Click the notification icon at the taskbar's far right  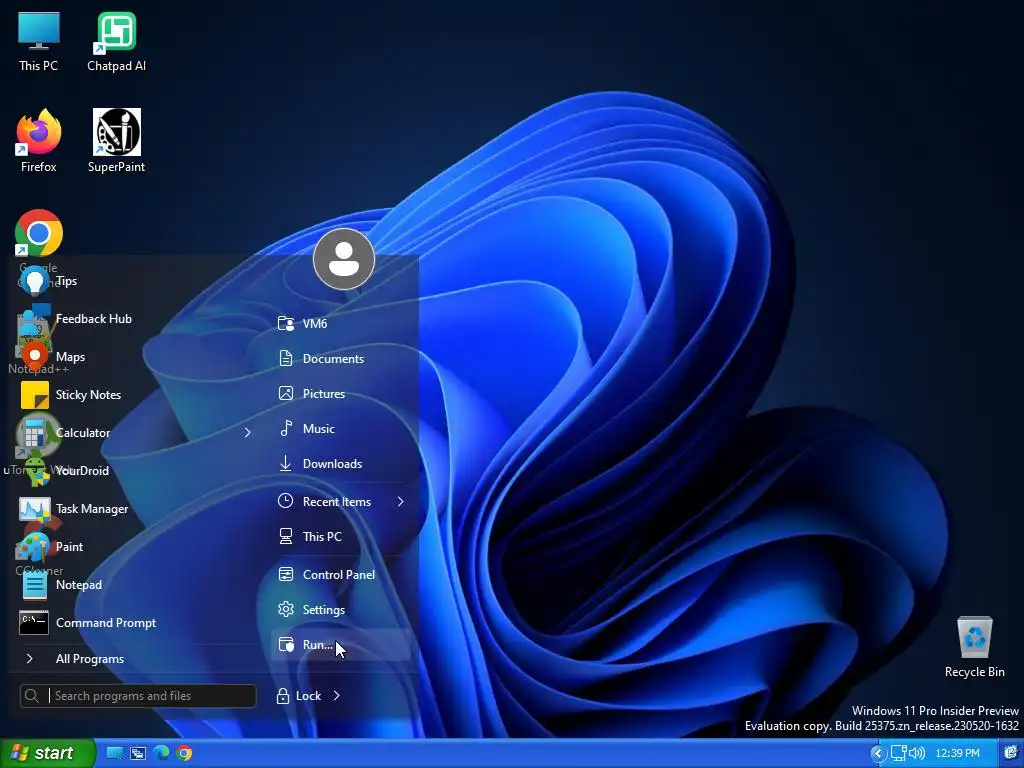pyautogui.click(x=1011, y=753)
